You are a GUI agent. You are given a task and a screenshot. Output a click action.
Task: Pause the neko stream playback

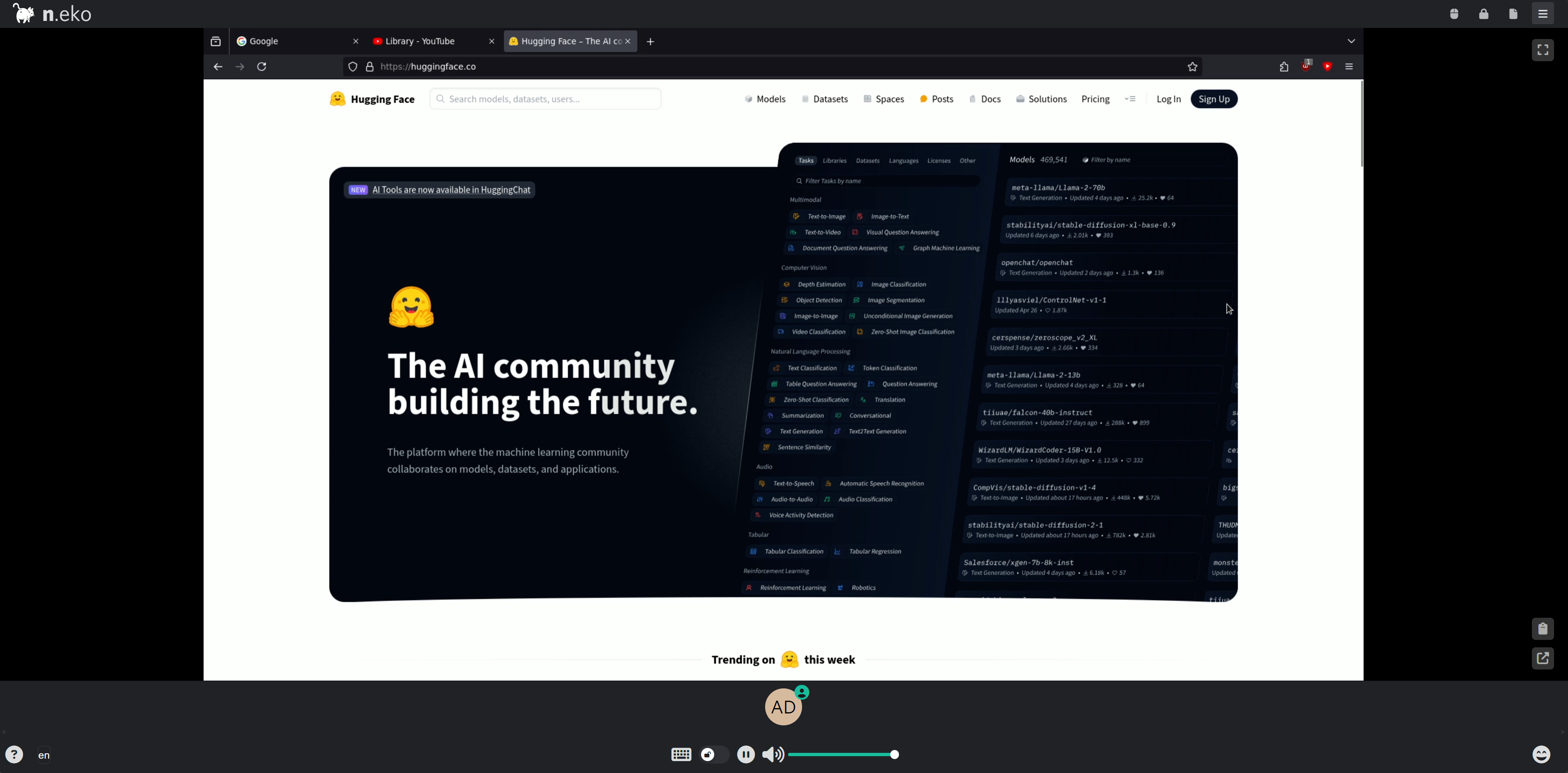point(746,755)
